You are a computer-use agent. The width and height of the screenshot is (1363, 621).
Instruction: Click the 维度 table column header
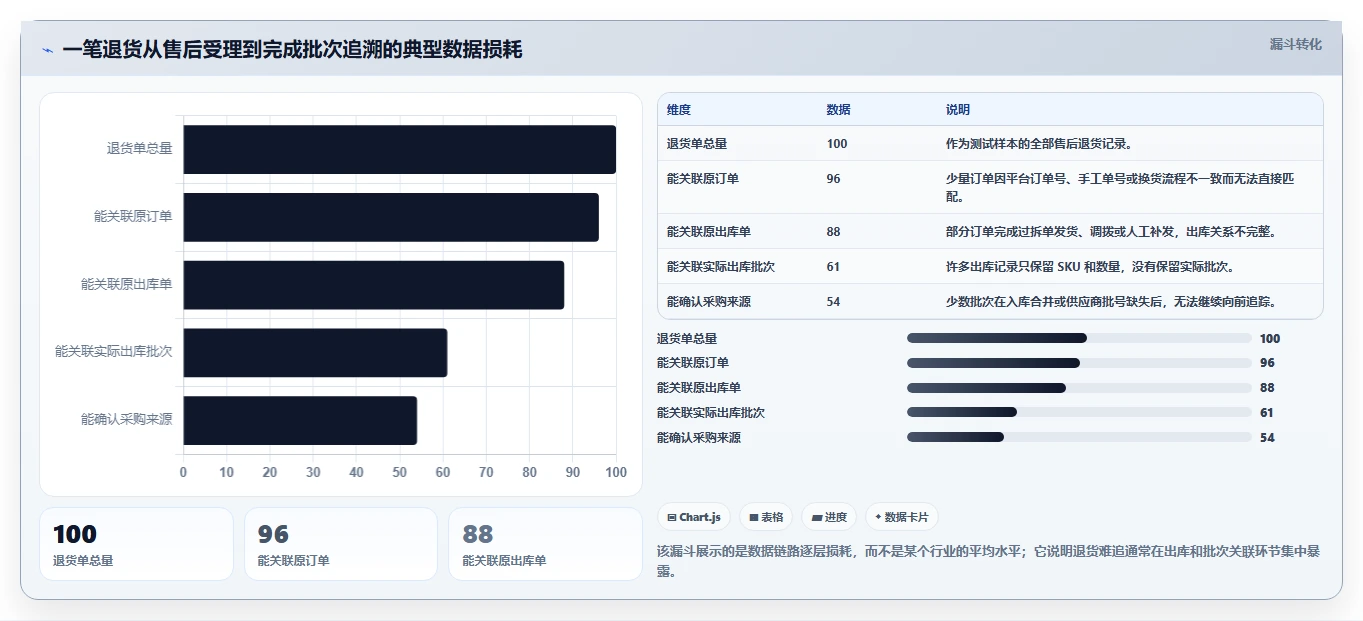[x=679, y=110]
